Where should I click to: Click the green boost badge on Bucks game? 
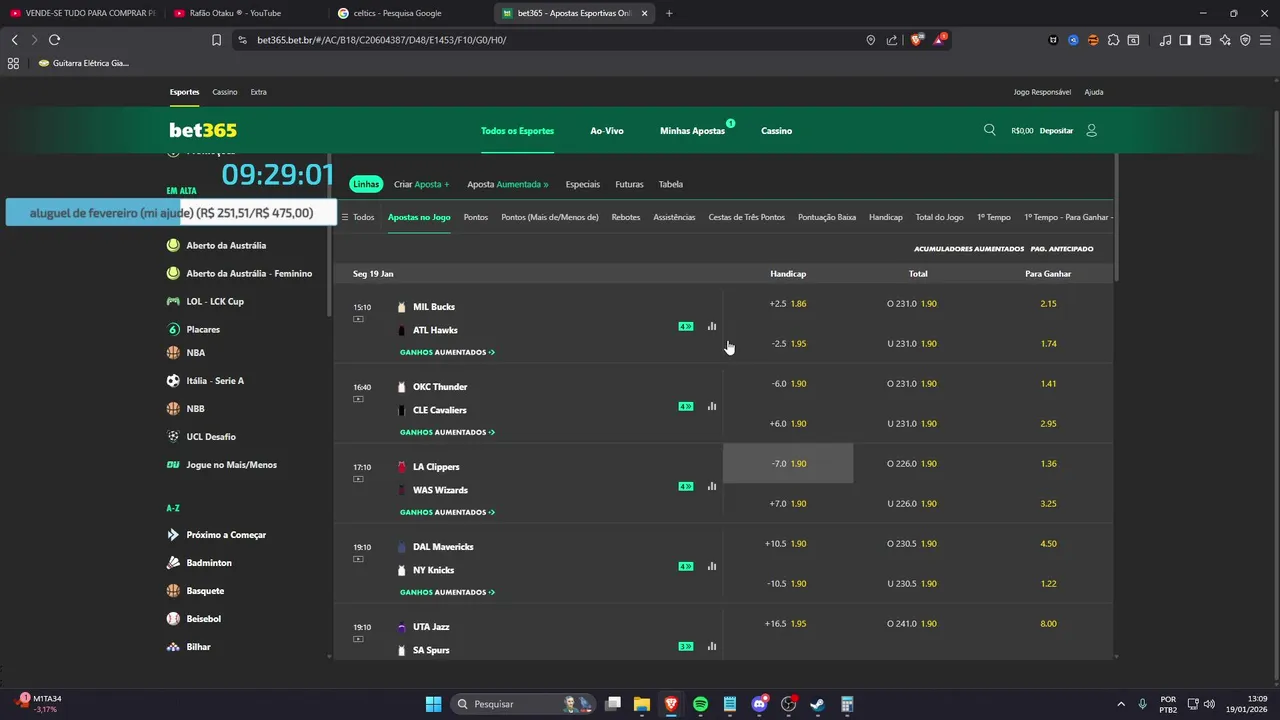pos(686,326)
